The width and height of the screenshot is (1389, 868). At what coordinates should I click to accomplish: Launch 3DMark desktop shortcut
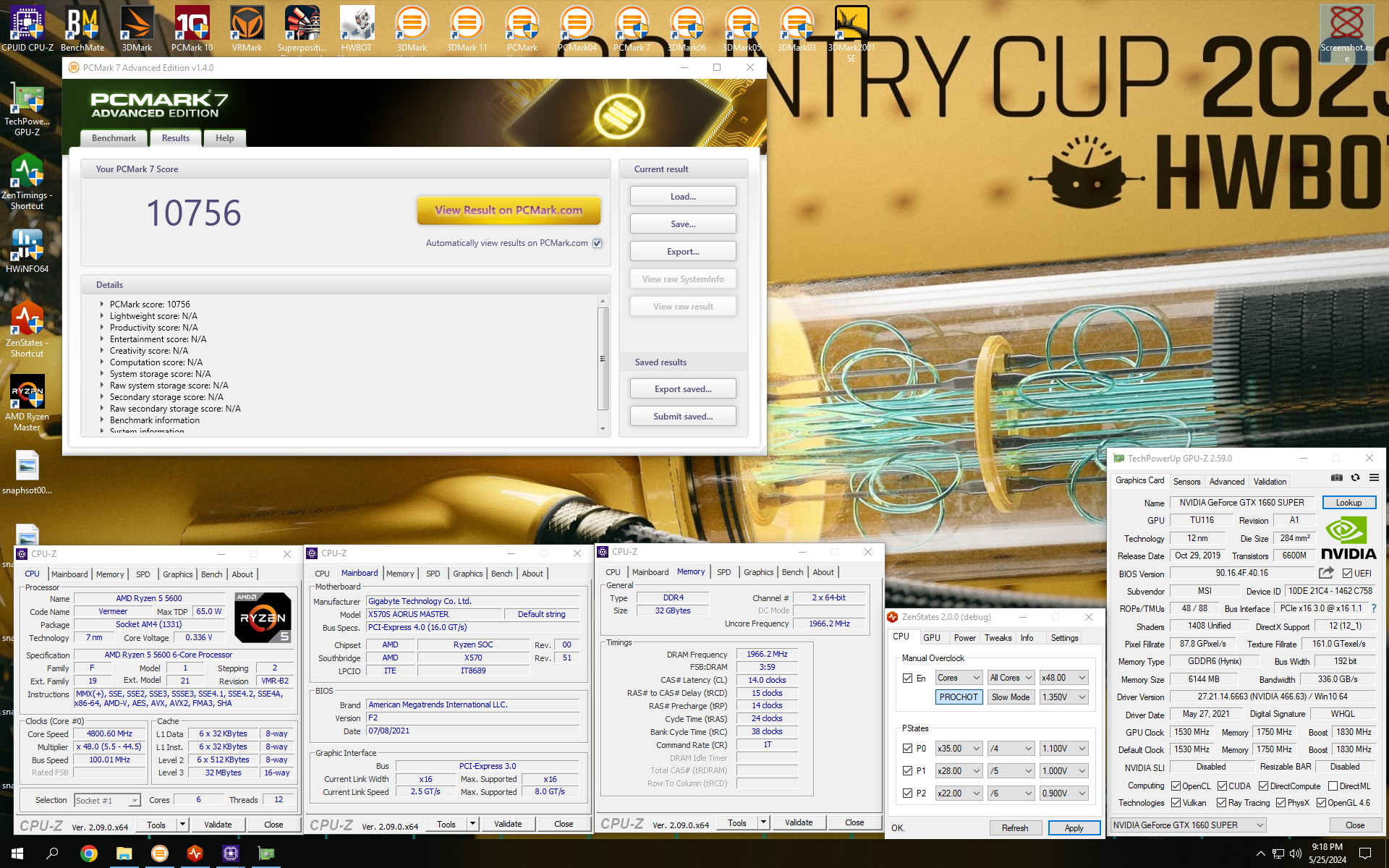click(x=137, y=29)
